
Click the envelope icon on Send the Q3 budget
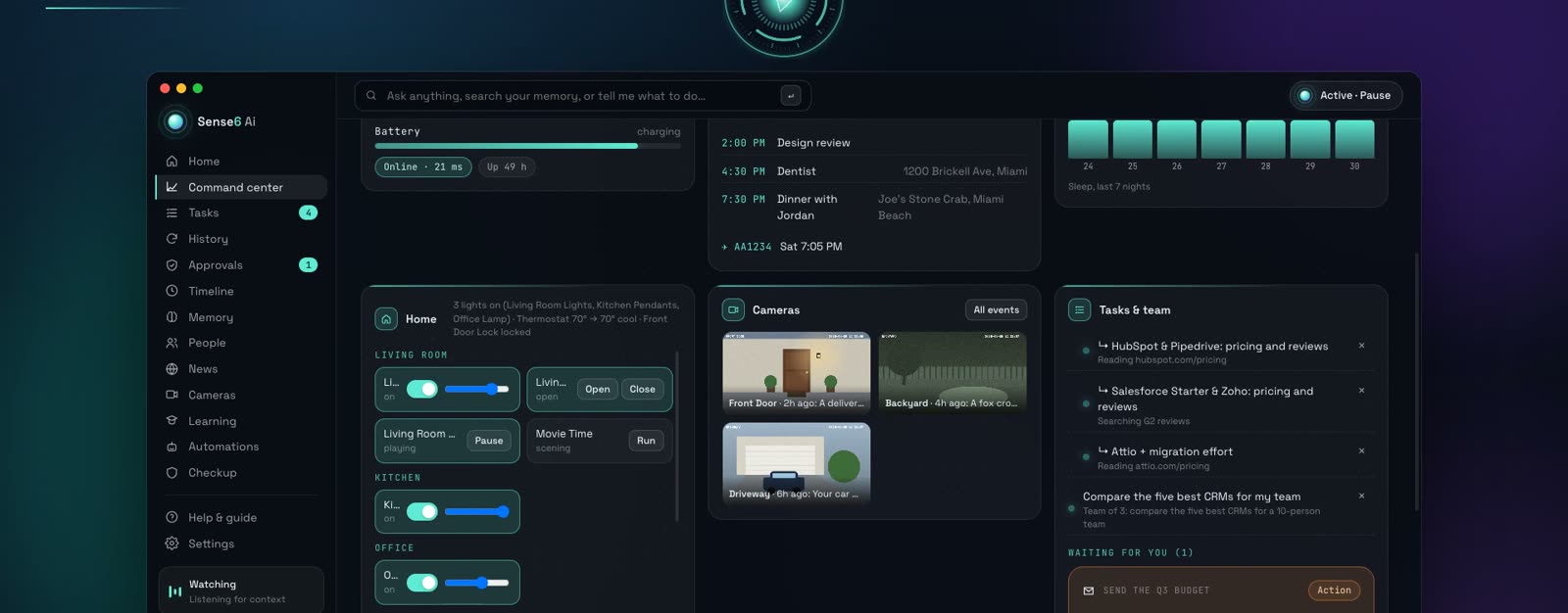1088,590
